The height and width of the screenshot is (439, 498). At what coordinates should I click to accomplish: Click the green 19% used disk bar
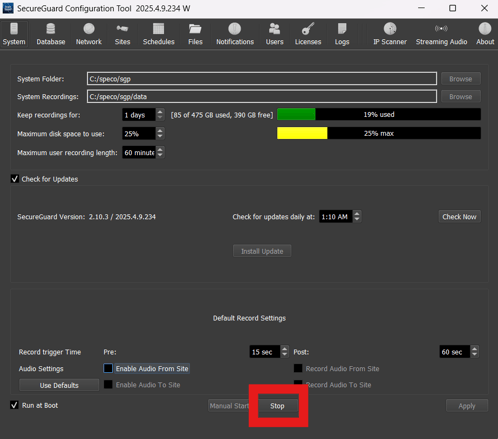coord(296,114)
